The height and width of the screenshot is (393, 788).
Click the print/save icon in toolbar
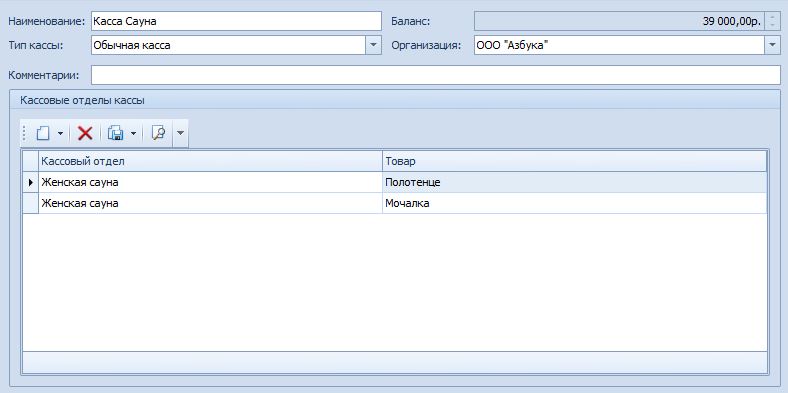(x=116, y=133)
